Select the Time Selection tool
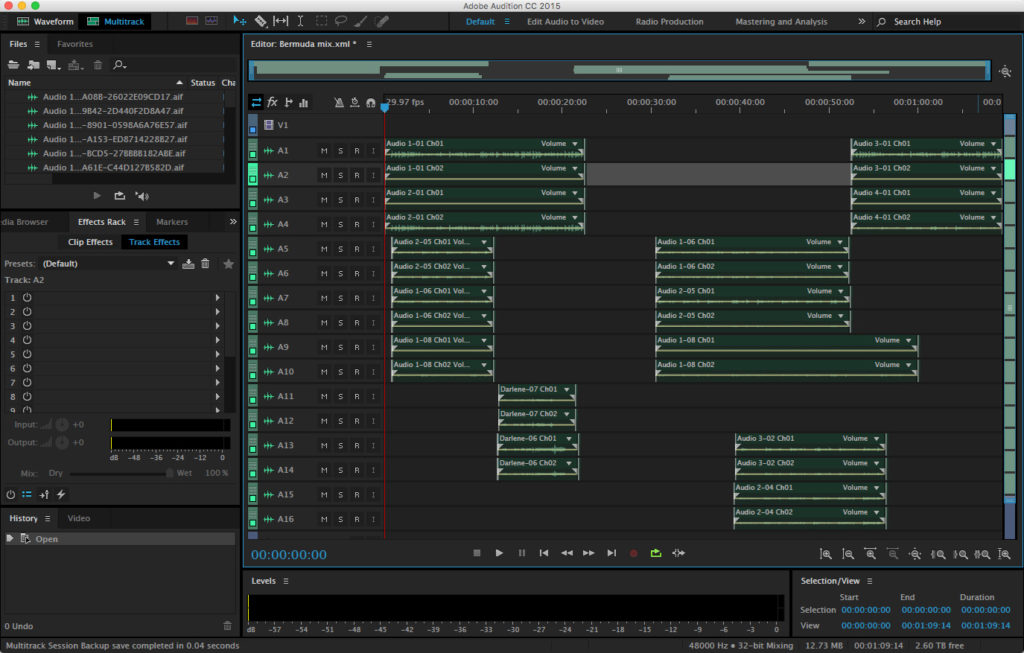 300,21
